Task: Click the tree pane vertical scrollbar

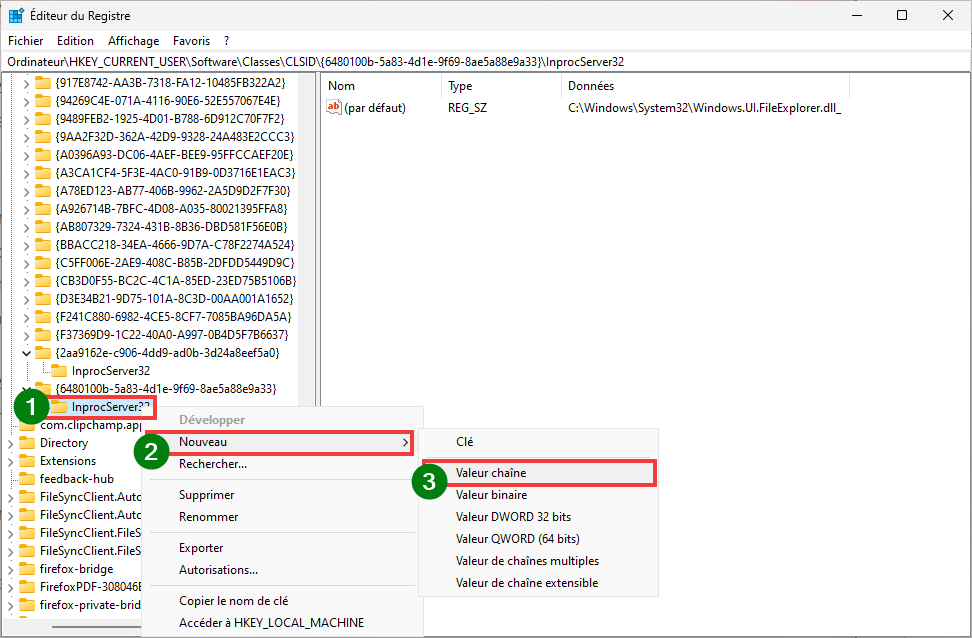Action: pyautogui.click(x=307, y=239)
